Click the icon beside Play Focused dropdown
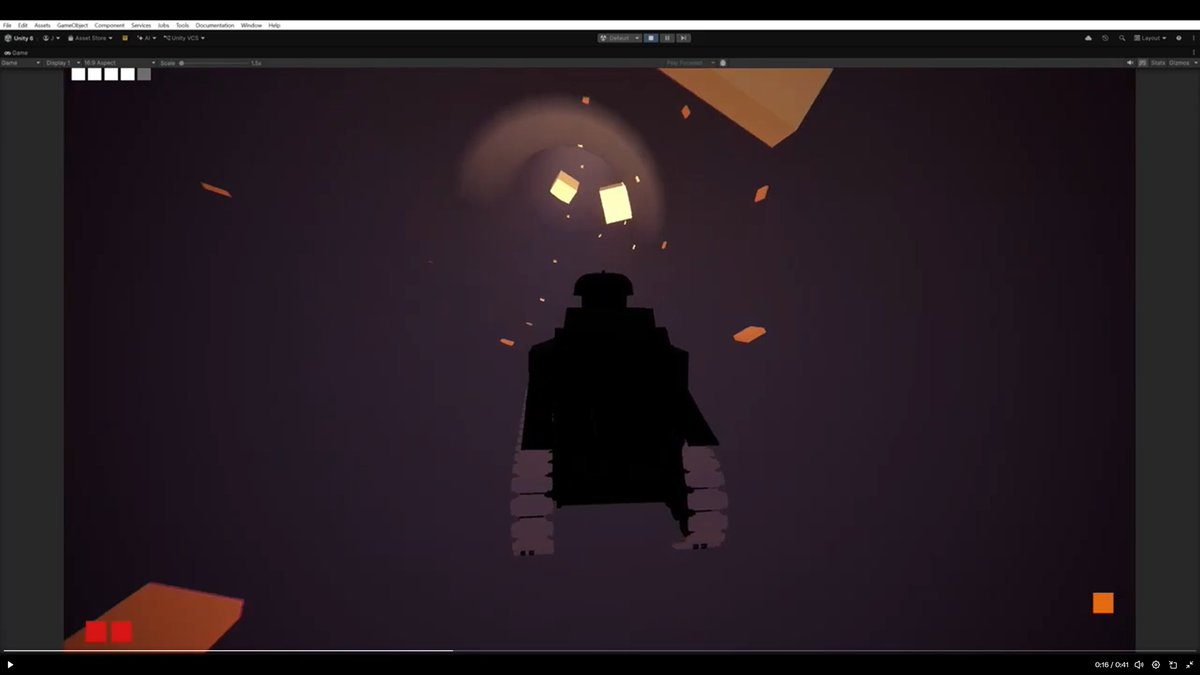 tap(723, 63)
